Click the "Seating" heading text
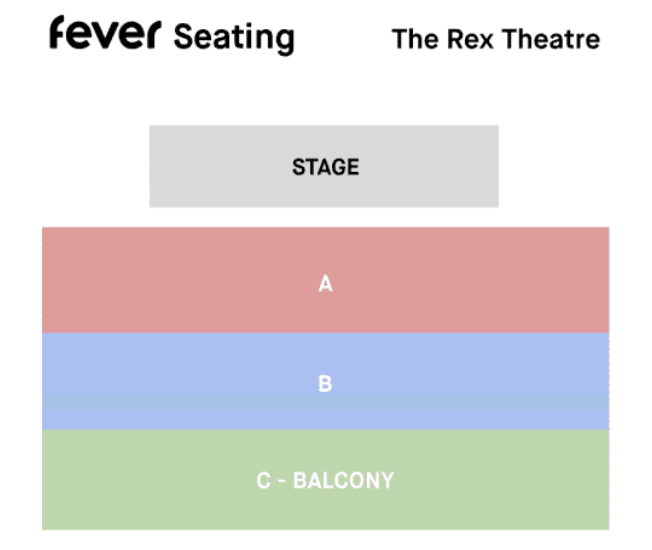 234,38
